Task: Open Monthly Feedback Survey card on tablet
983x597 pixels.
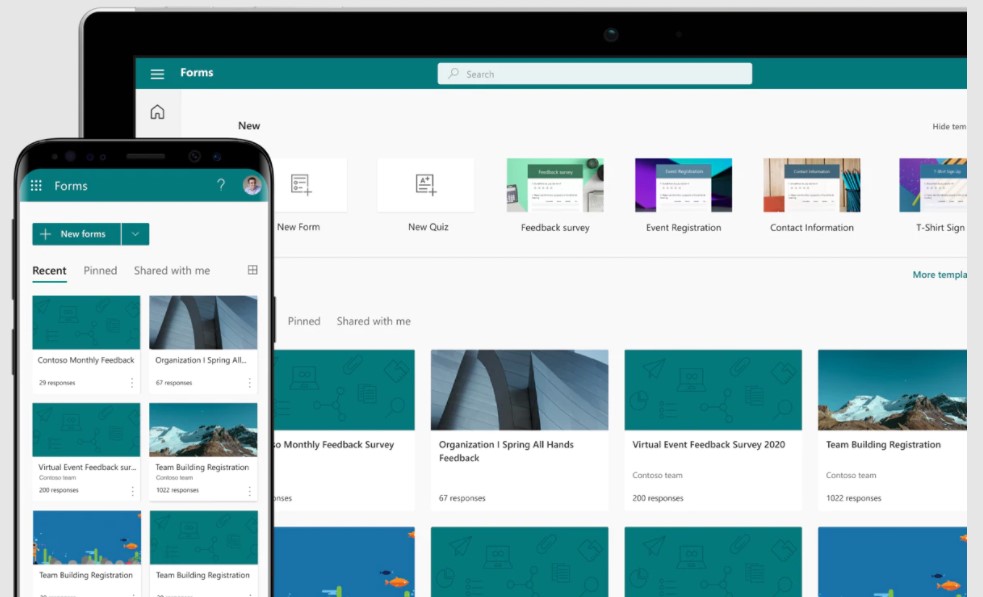Action: 344,430
